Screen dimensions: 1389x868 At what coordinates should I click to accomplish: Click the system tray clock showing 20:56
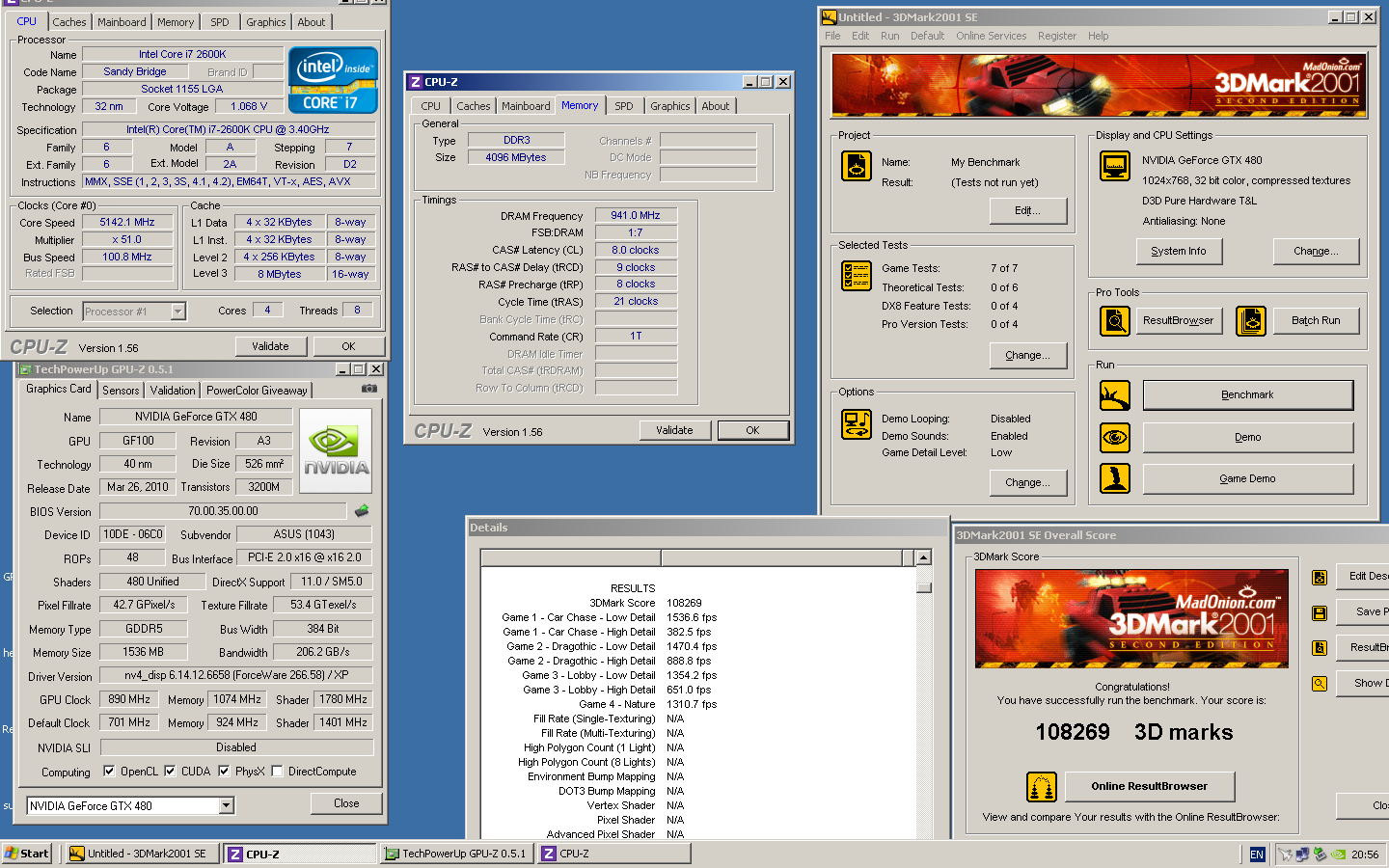coord(1365,854)
